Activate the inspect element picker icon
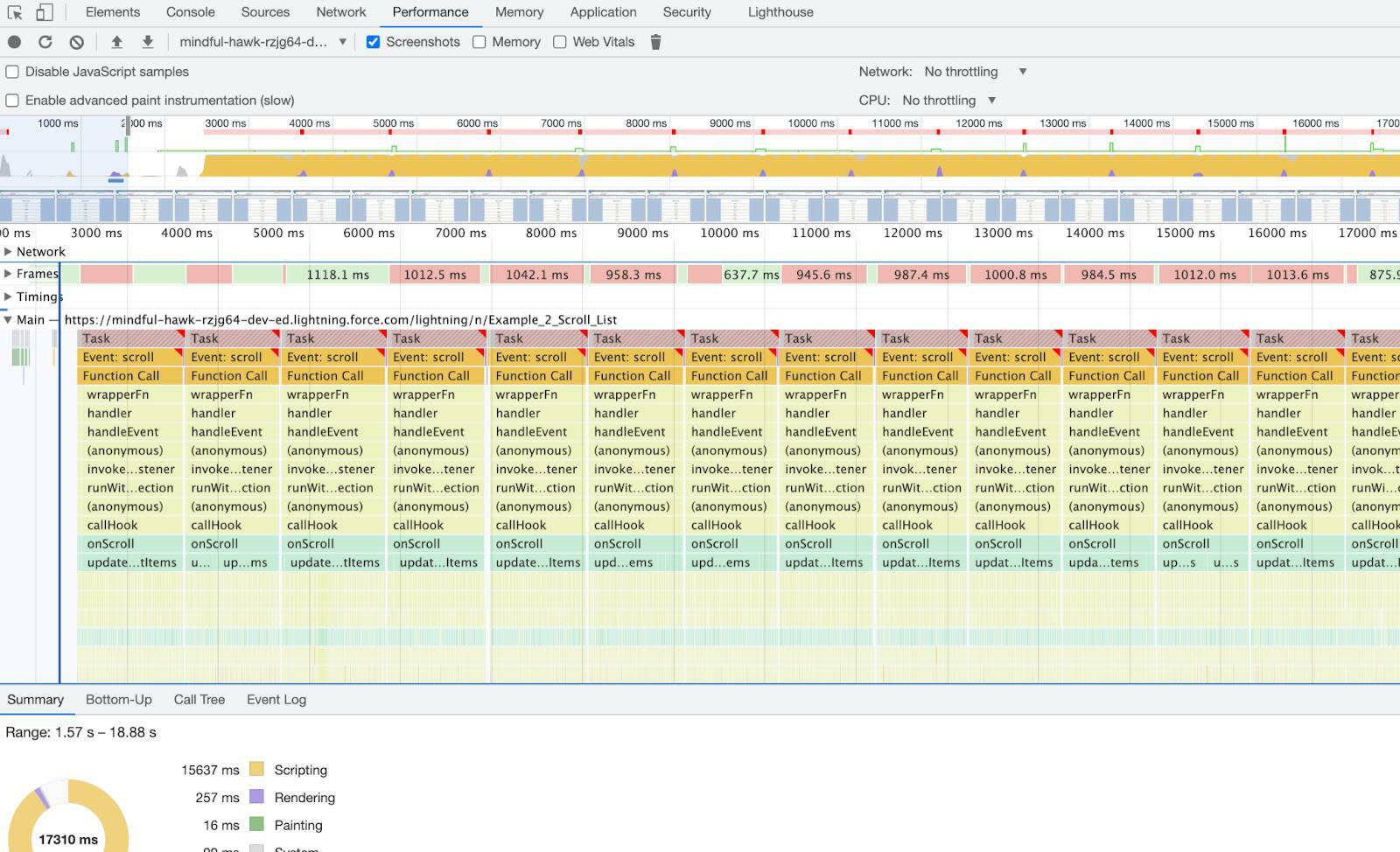1400x852 pixels. coord(15,12)
